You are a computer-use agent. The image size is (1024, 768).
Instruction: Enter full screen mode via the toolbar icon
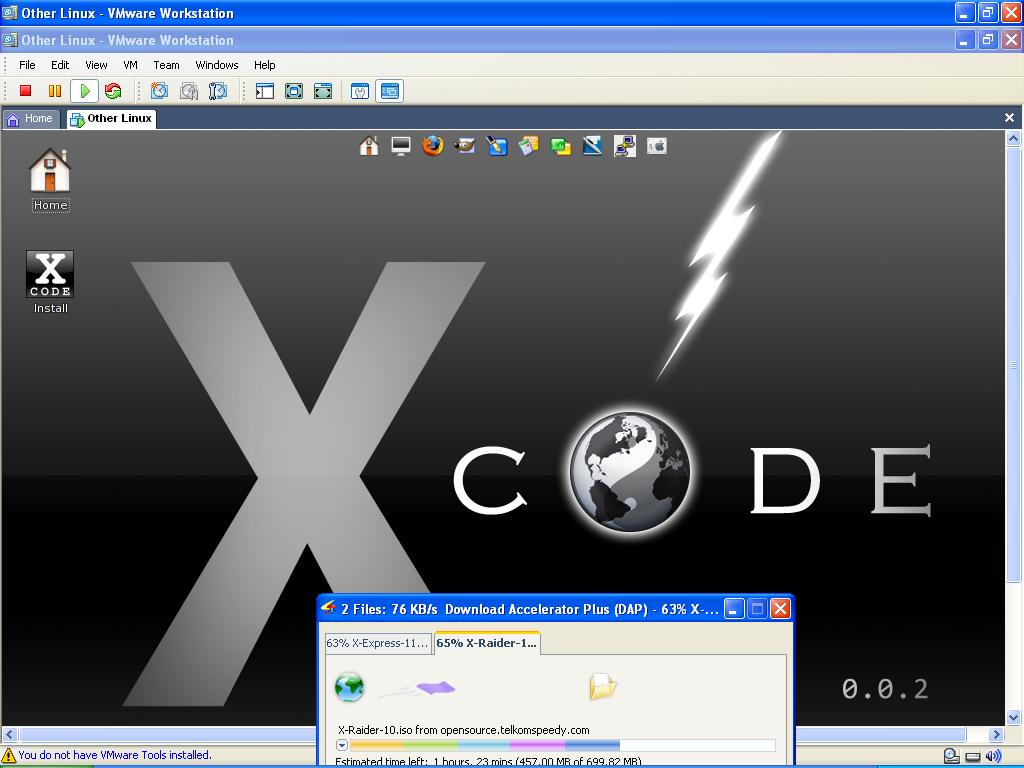[323, 91]
